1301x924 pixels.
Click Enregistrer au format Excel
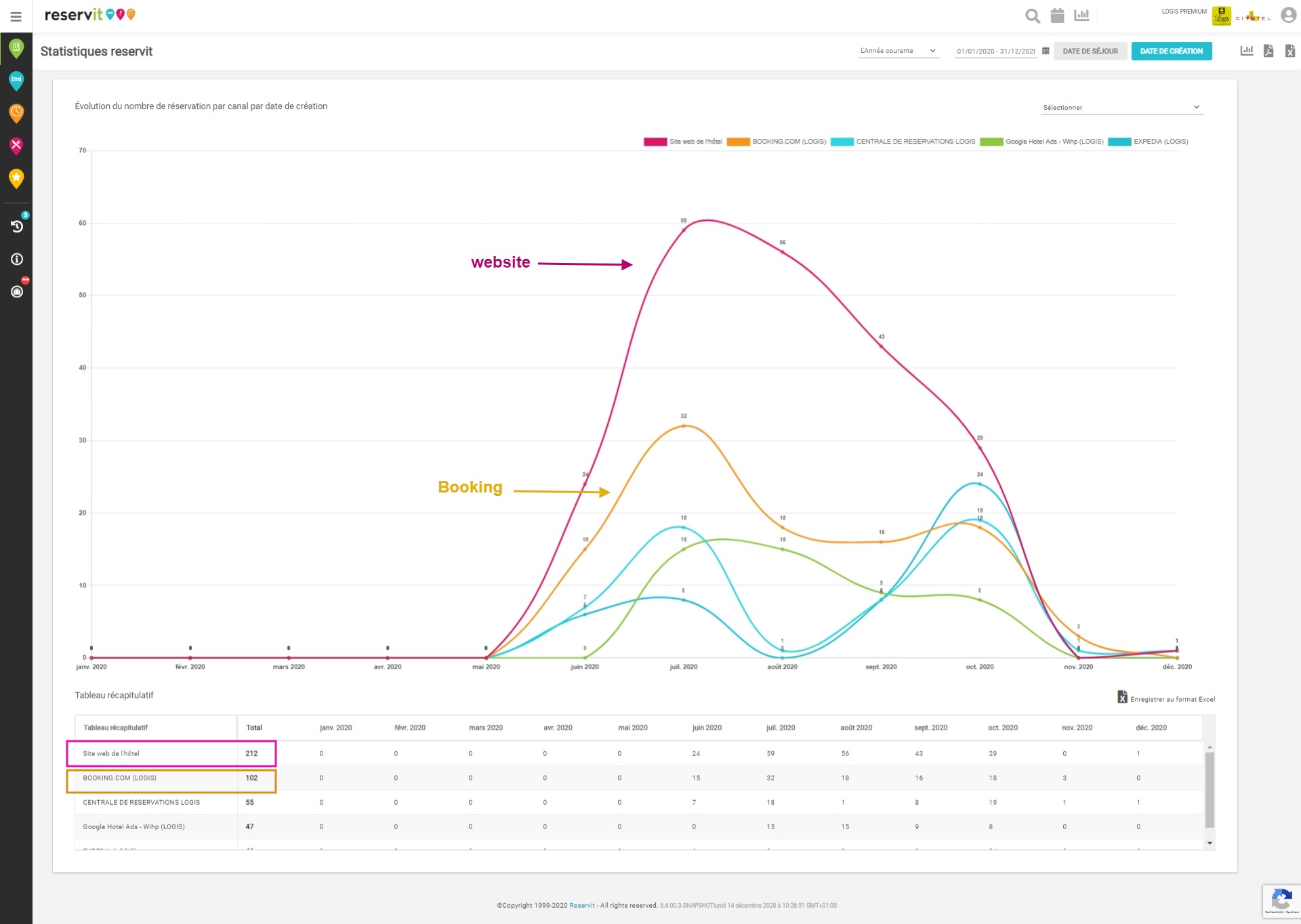pyautogui.click(x=1166, y=698)
